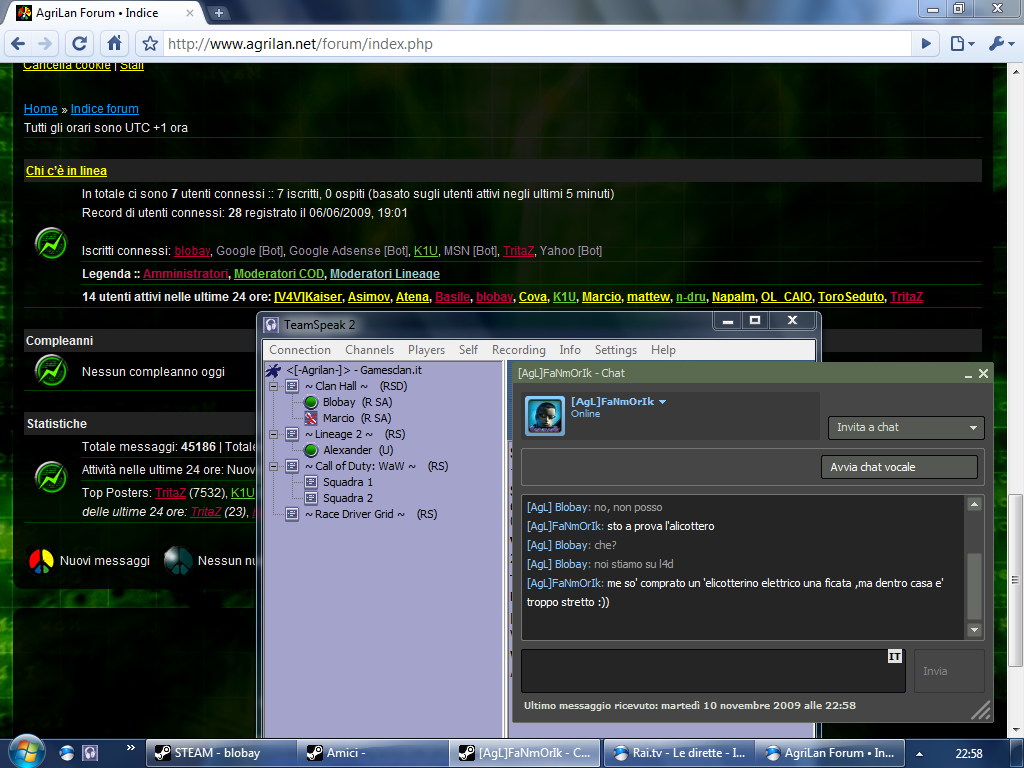Image resolution: width=1024 pixels, height=768 pixels.
Task: Collapse the Lineage 2 channel tree node
Action: point(274,434)
